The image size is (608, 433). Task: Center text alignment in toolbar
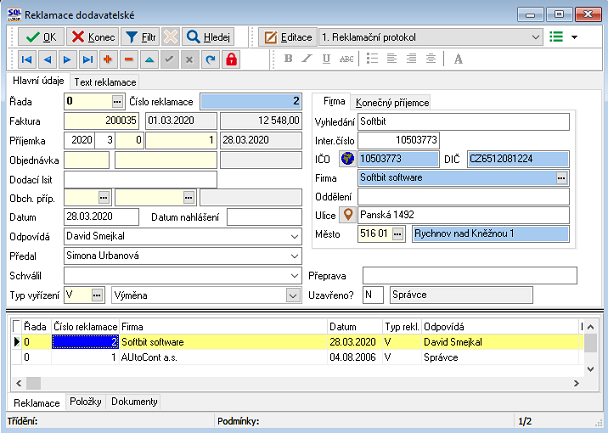click(x=430, y=59)
